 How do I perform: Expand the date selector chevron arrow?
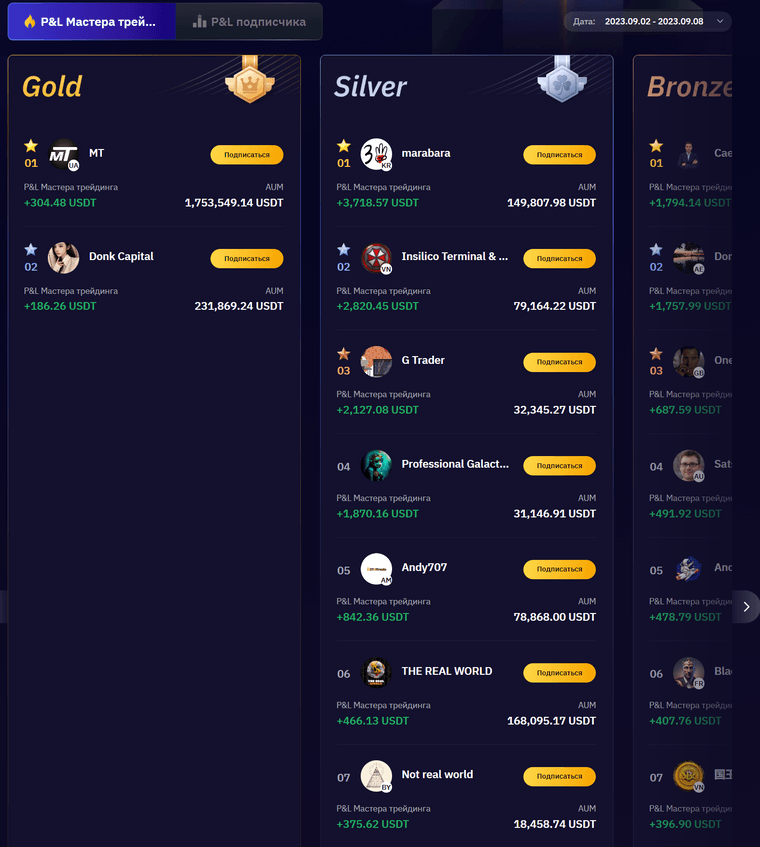pos(720,22)
